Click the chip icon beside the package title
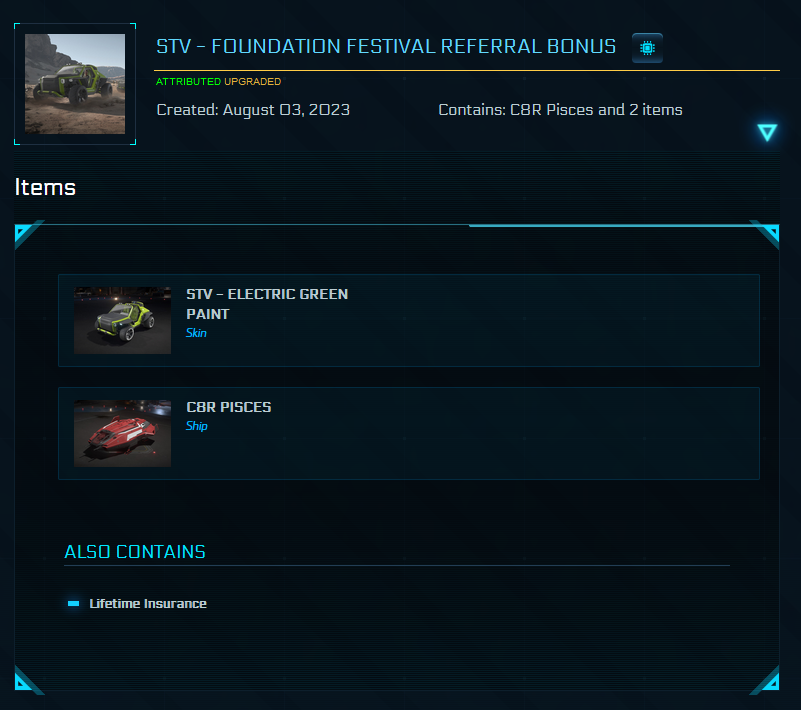The image size is (801, 710). pos(646,47)
